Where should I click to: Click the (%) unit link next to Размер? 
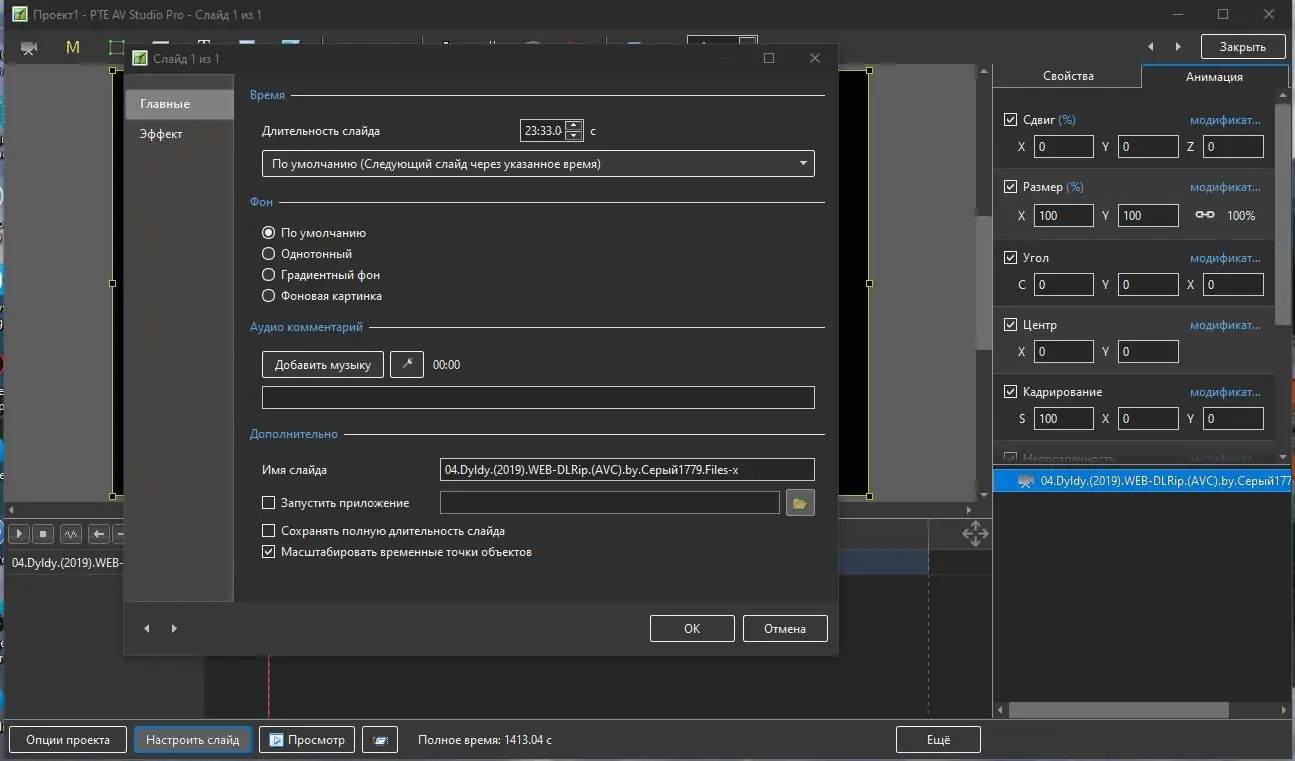click(x=1074, y=187)
